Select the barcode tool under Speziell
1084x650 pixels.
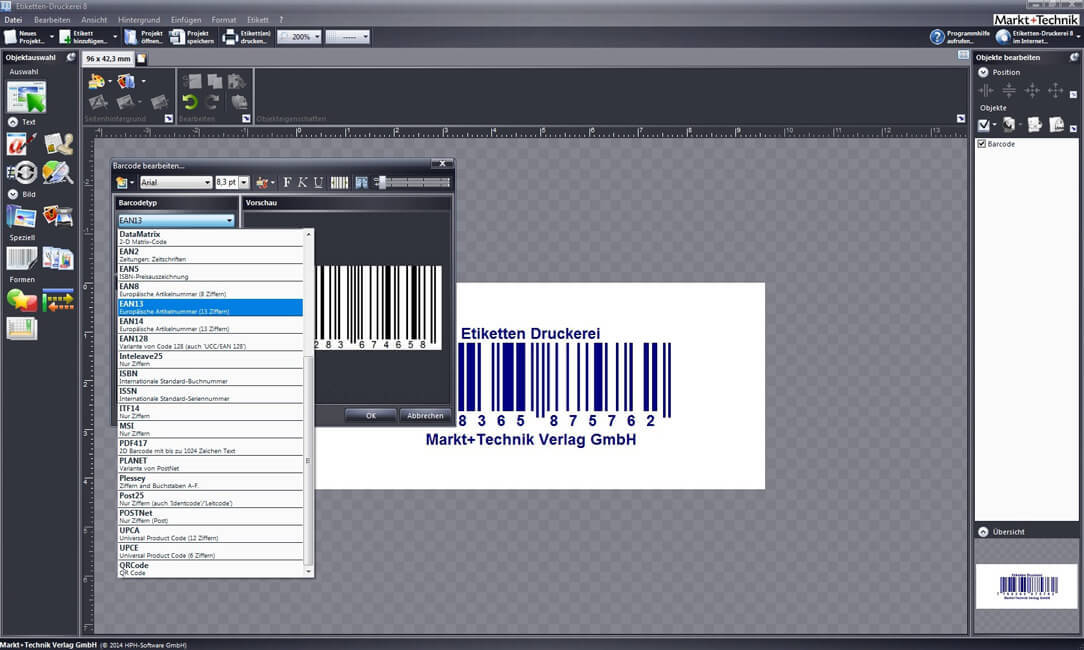tap(21, 259)
